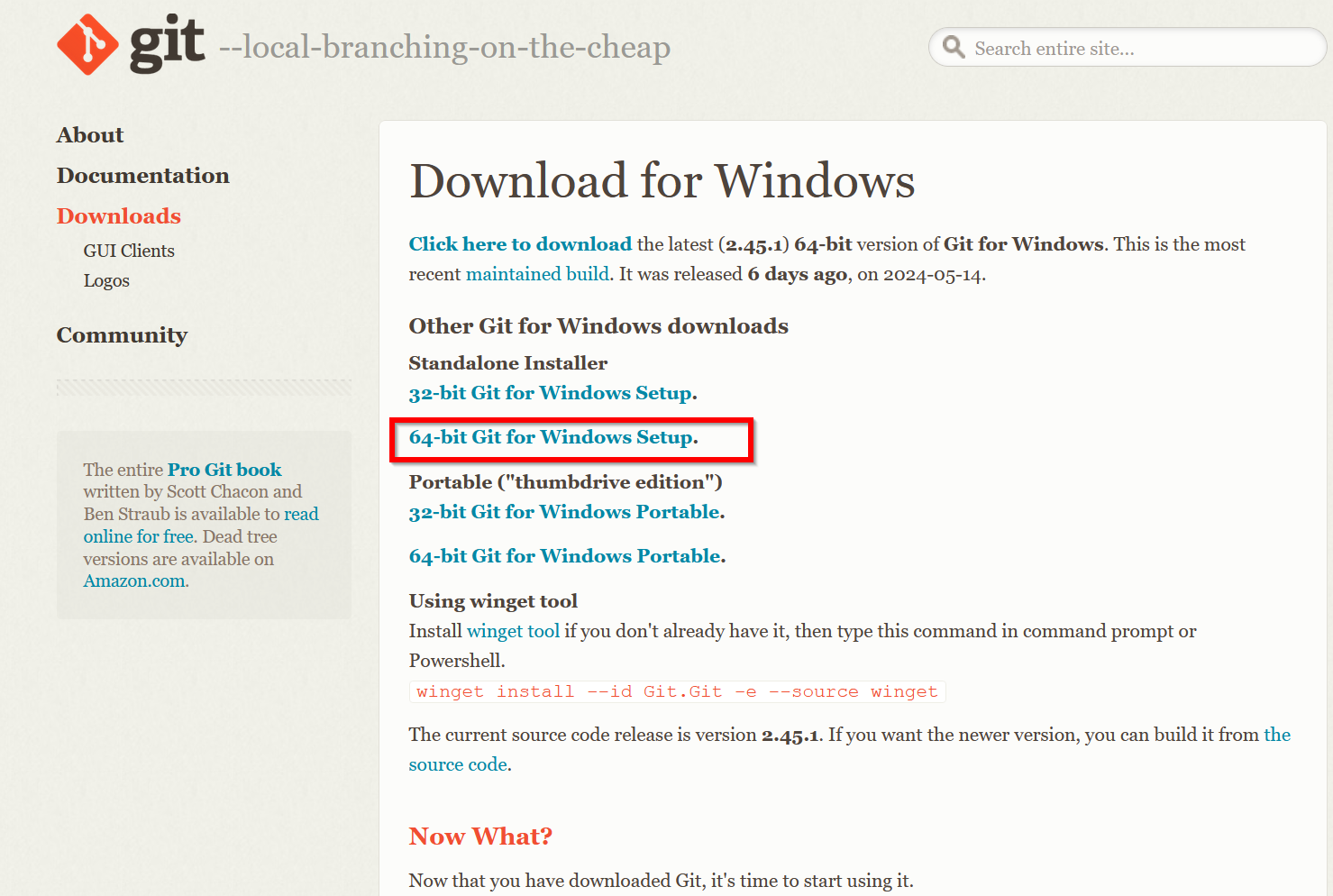Viewport: 1333px width, 896px height.
Task: Download 32-bit Git for Windows Portable
Action: [566, 512]
